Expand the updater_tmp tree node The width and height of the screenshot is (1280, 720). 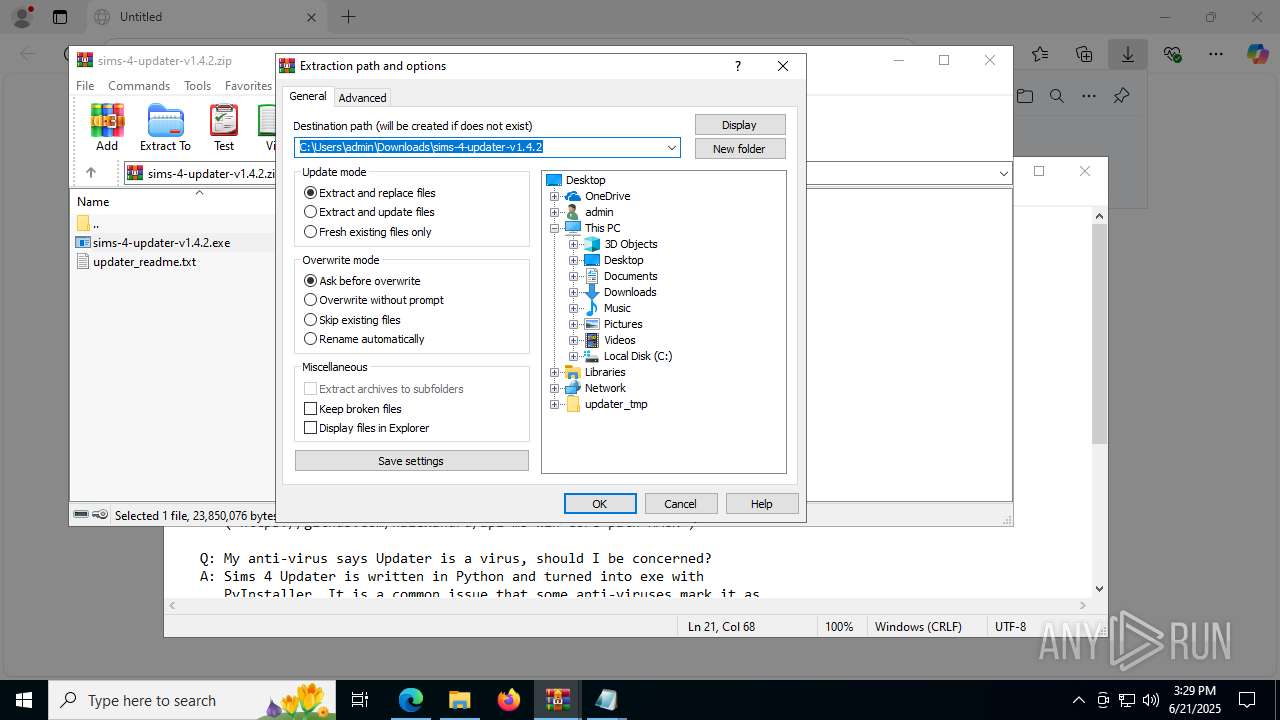[x=555, y=404]
